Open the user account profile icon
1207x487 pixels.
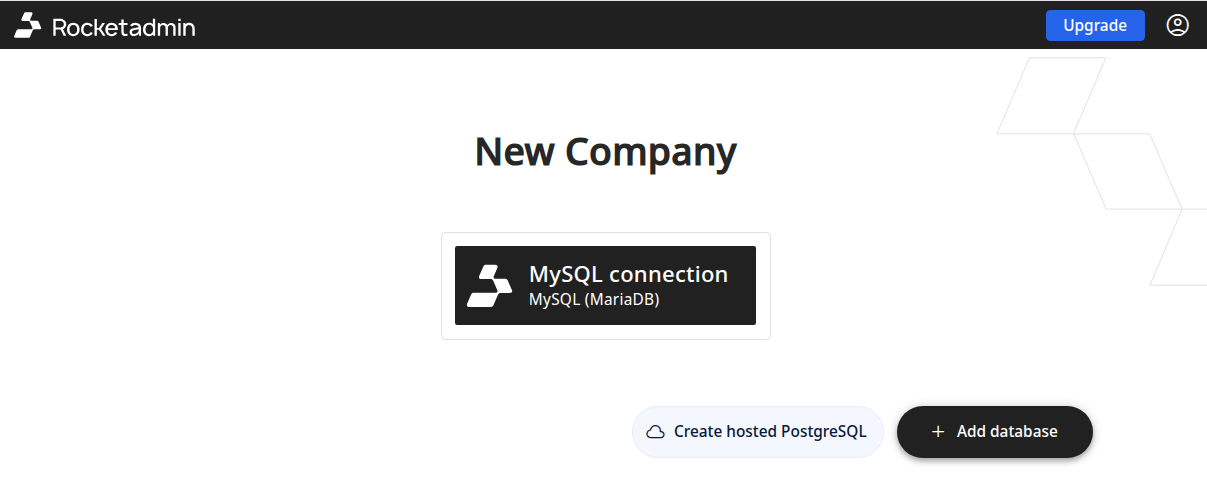click(1177, 25)
